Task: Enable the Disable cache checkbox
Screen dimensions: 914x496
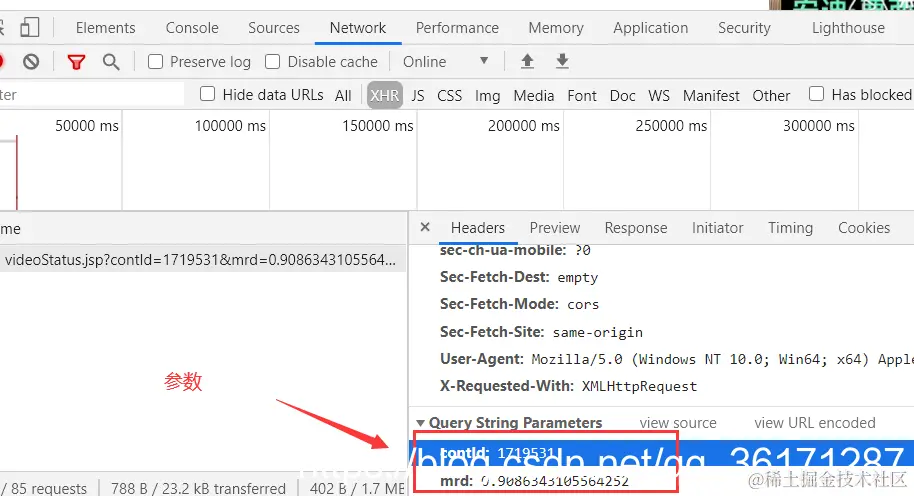Action: 272,62
